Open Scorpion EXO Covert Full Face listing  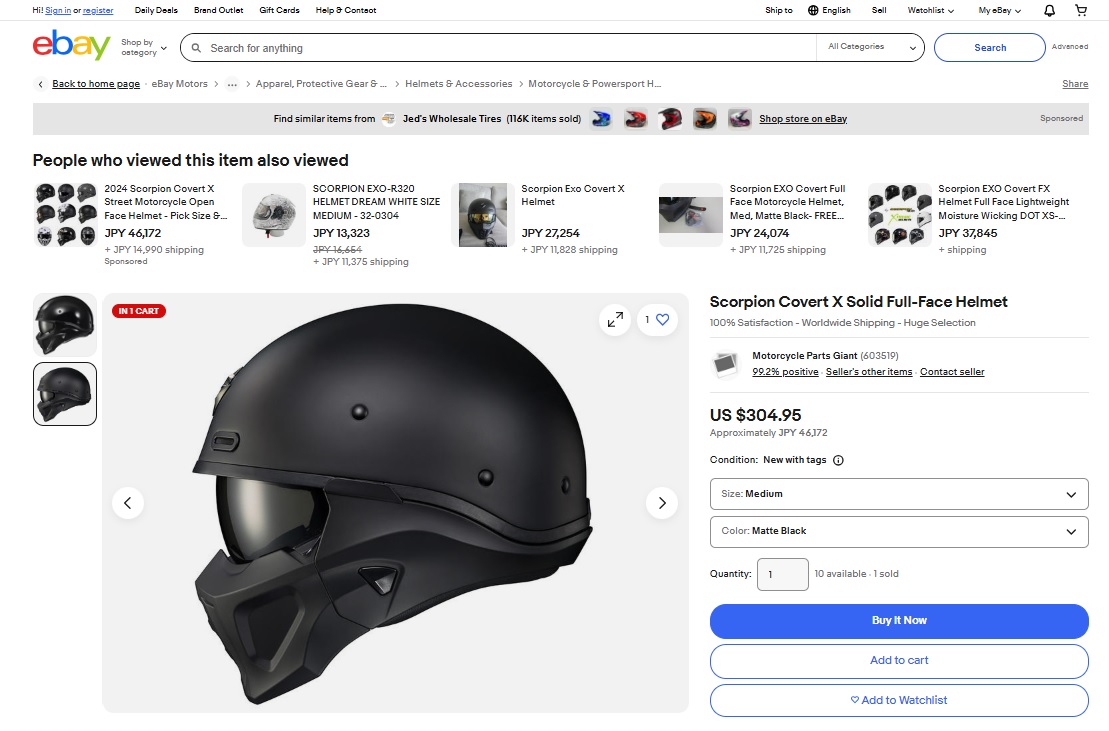(787, 202)
